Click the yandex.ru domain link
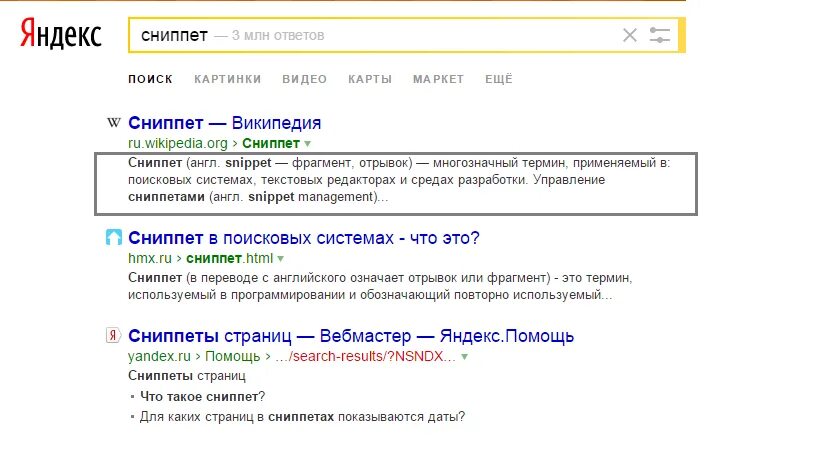This screenshot has height=467, width=832. pos(159,356)
